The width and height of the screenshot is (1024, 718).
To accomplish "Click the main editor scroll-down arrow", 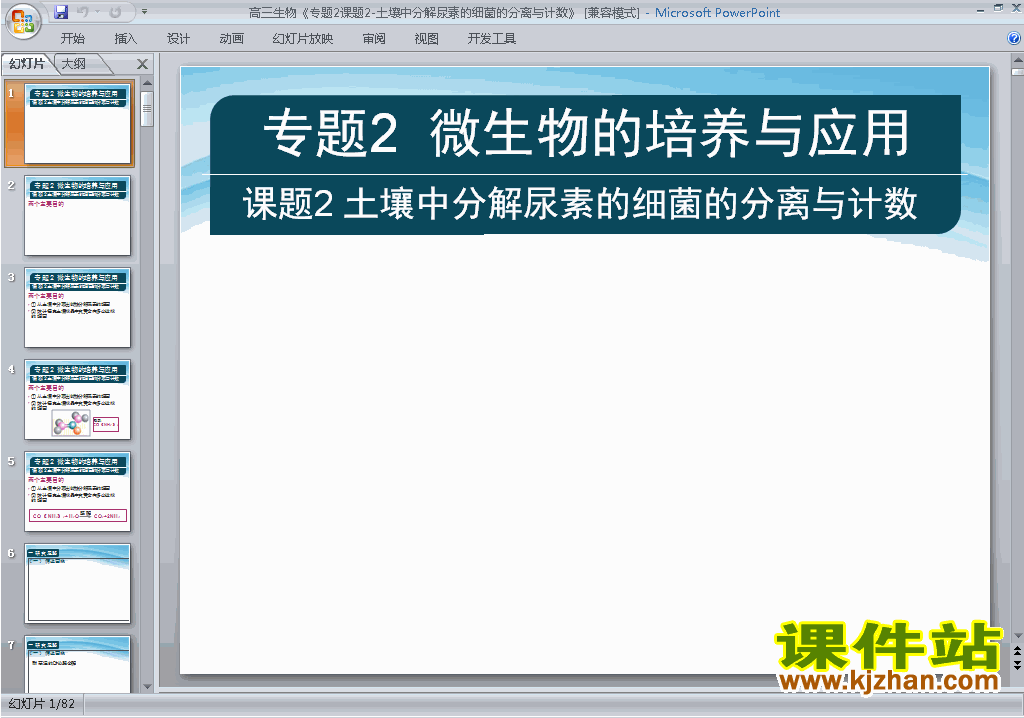I will coord(1017,636).
